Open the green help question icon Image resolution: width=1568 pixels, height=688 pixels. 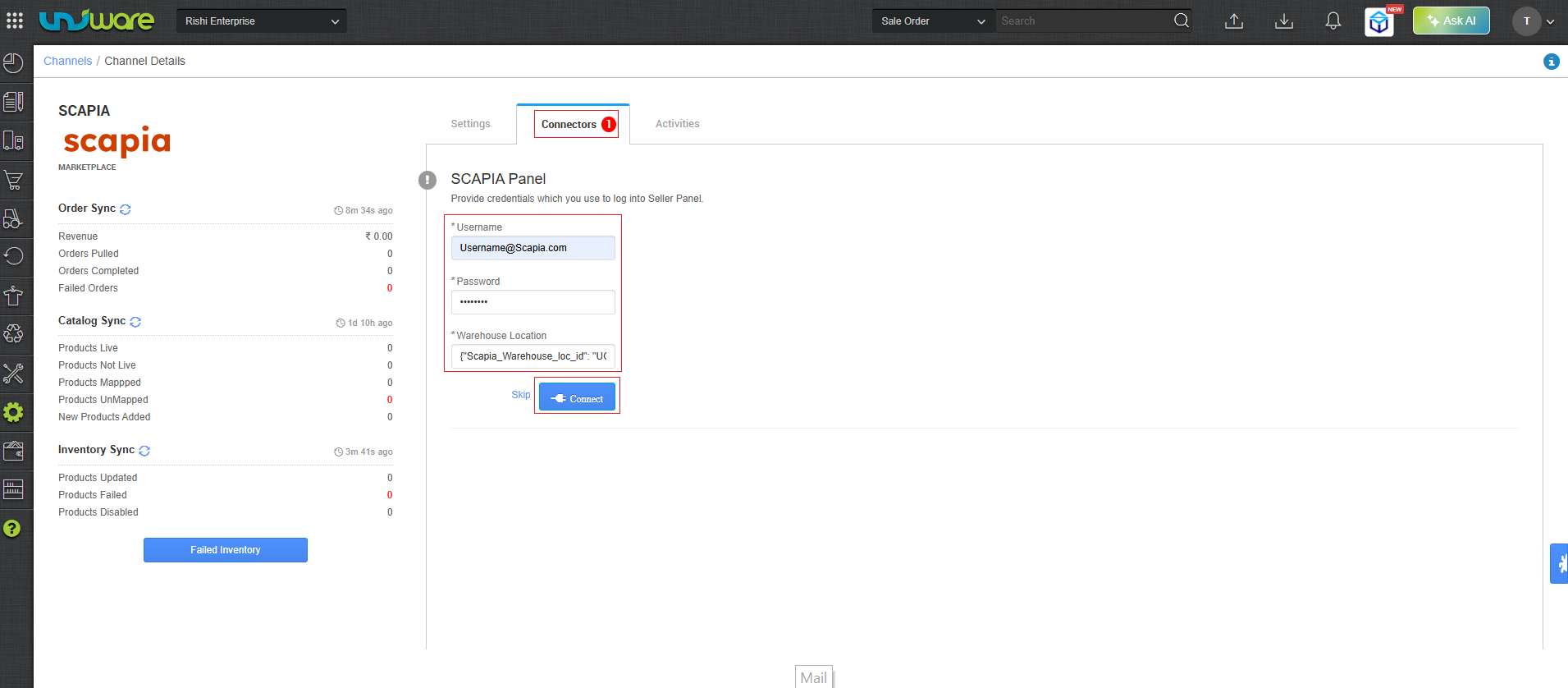(x=12, y=528)
